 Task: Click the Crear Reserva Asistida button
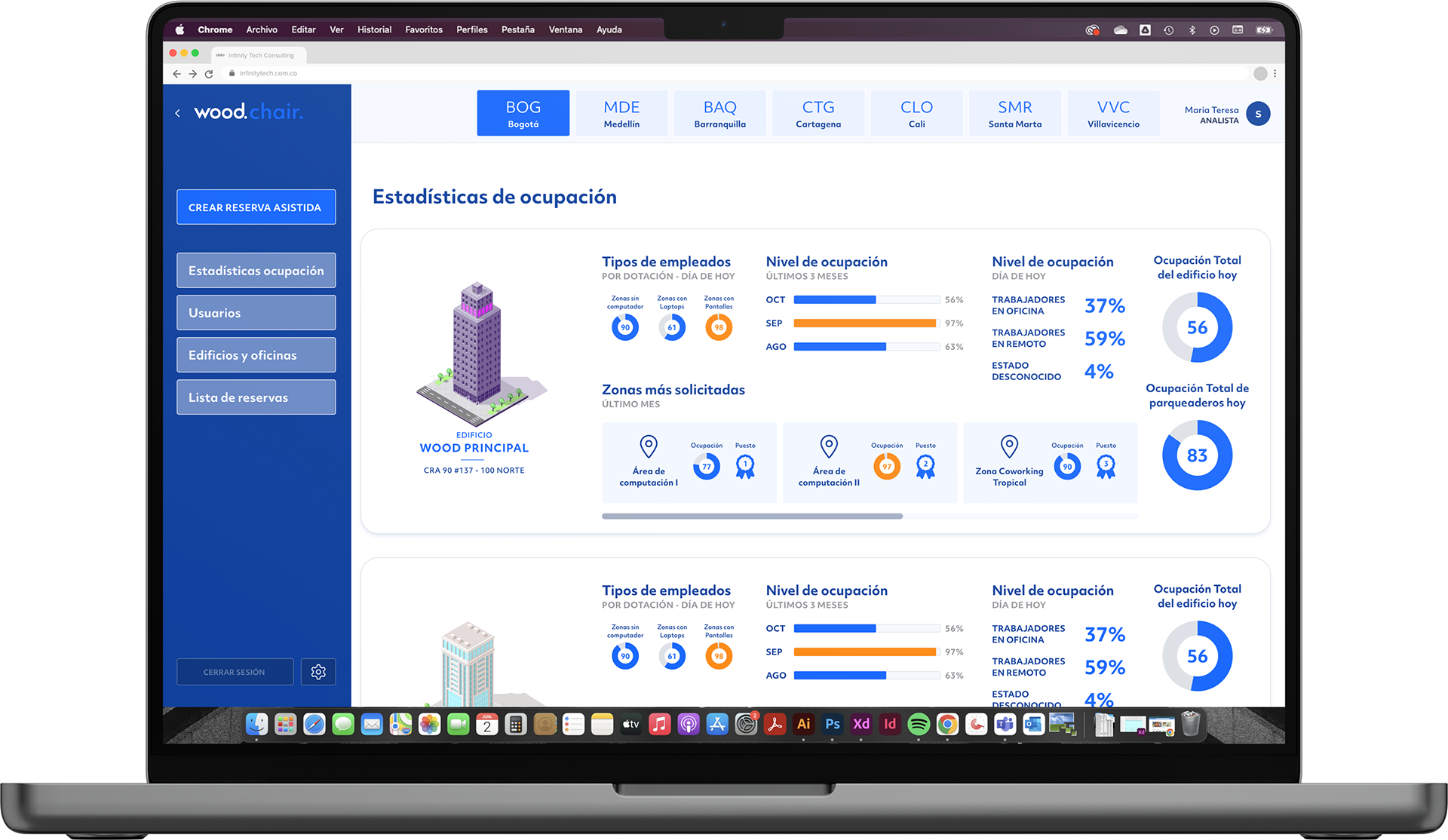[x=256, y=207]
